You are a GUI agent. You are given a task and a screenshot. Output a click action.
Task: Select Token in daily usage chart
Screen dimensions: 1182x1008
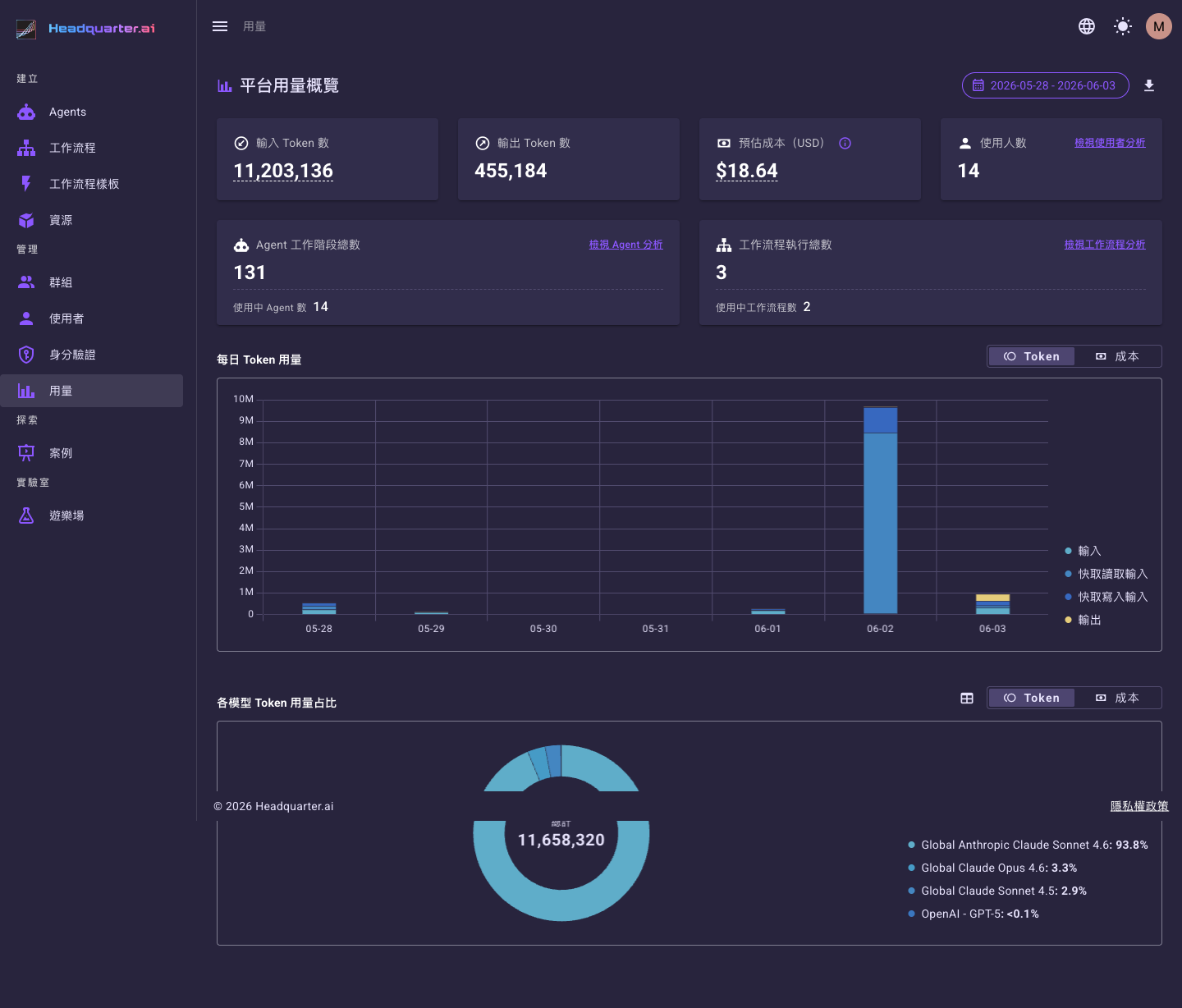(x=1032, y=356)
